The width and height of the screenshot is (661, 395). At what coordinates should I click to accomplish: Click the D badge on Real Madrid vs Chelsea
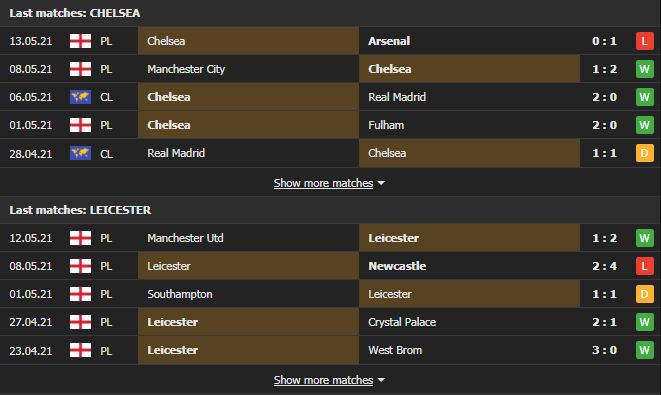(x=645, y=153)
